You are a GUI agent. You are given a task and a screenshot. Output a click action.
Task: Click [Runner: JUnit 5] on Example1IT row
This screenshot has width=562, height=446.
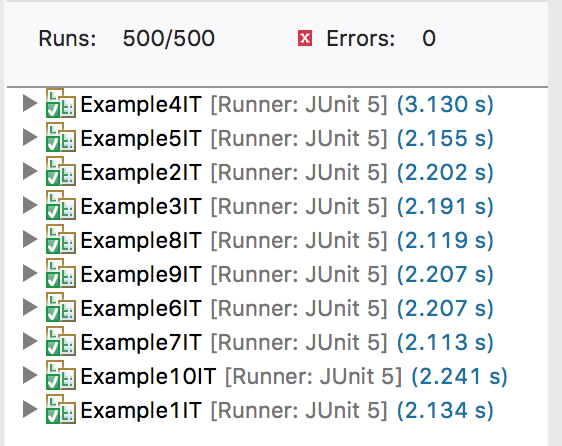(299, 411)
